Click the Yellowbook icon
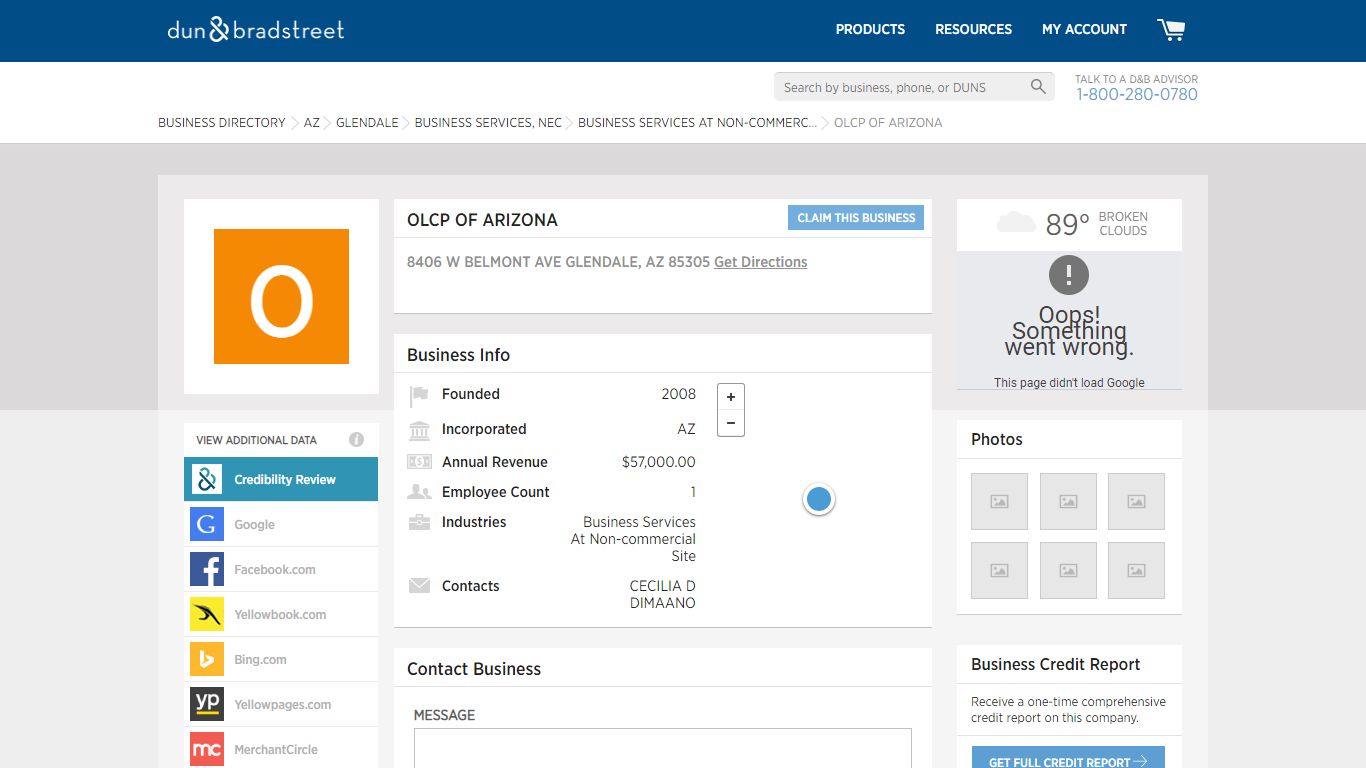The width and height of the screenshot is (1366, 768). (207, 614)
